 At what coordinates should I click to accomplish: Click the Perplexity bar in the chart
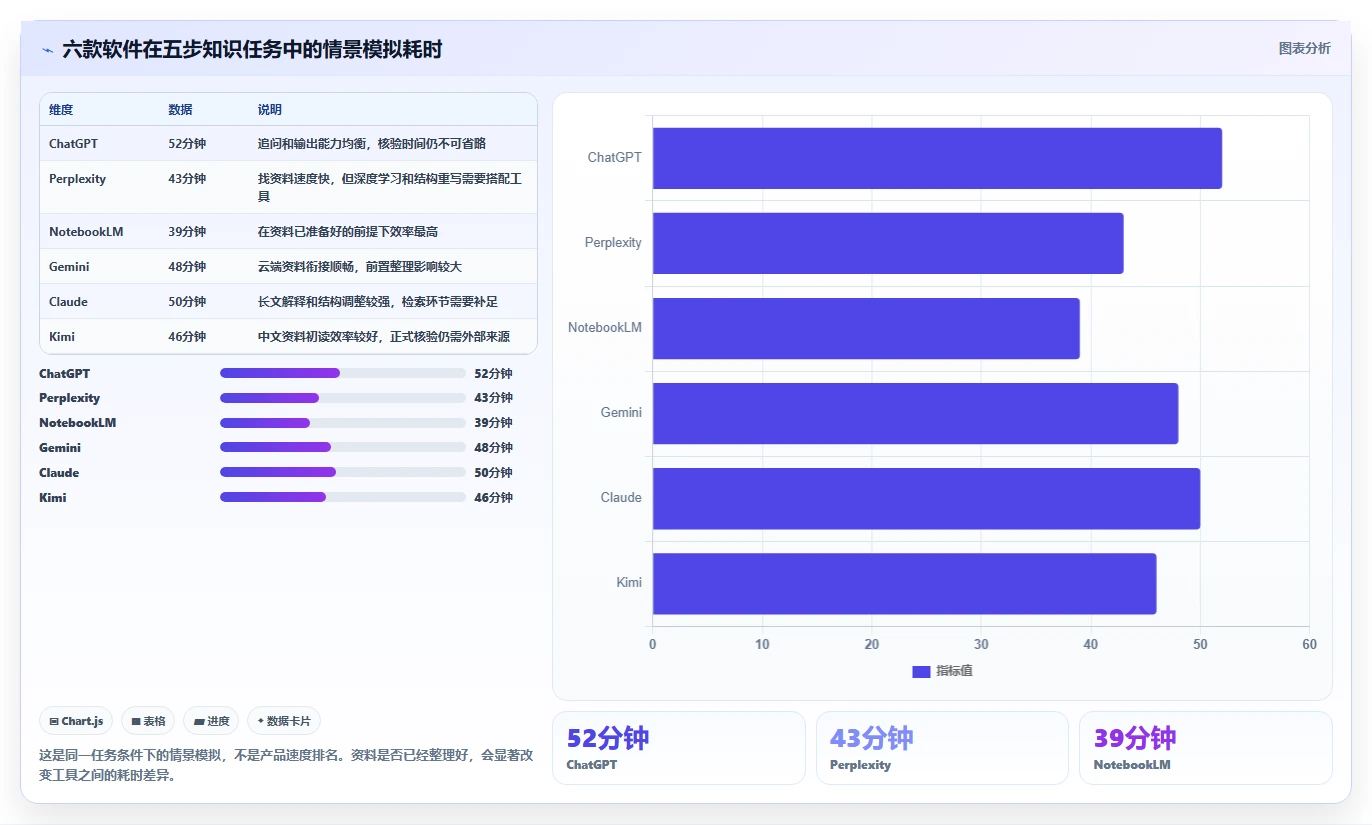888,243
